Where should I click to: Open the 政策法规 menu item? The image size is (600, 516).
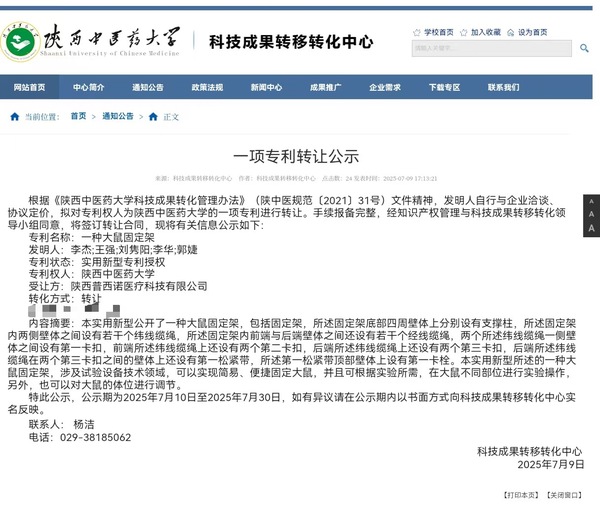point(207,87)
